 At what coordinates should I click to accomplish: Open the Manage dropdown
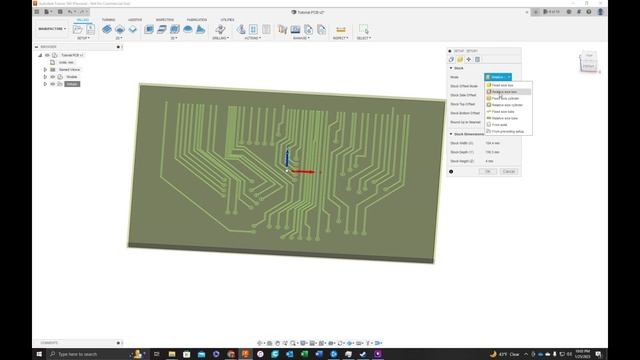click(x=301, y=38)
